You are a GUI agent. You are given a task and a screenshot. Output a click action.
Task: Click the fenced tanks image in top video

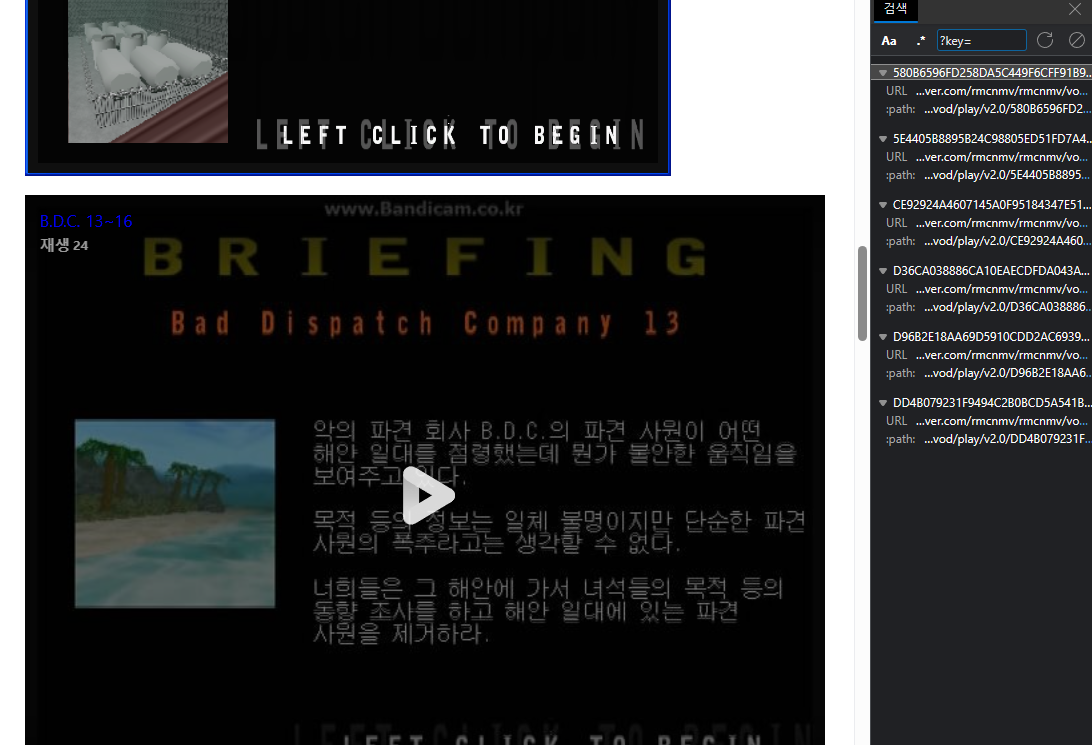pos(148,71)
